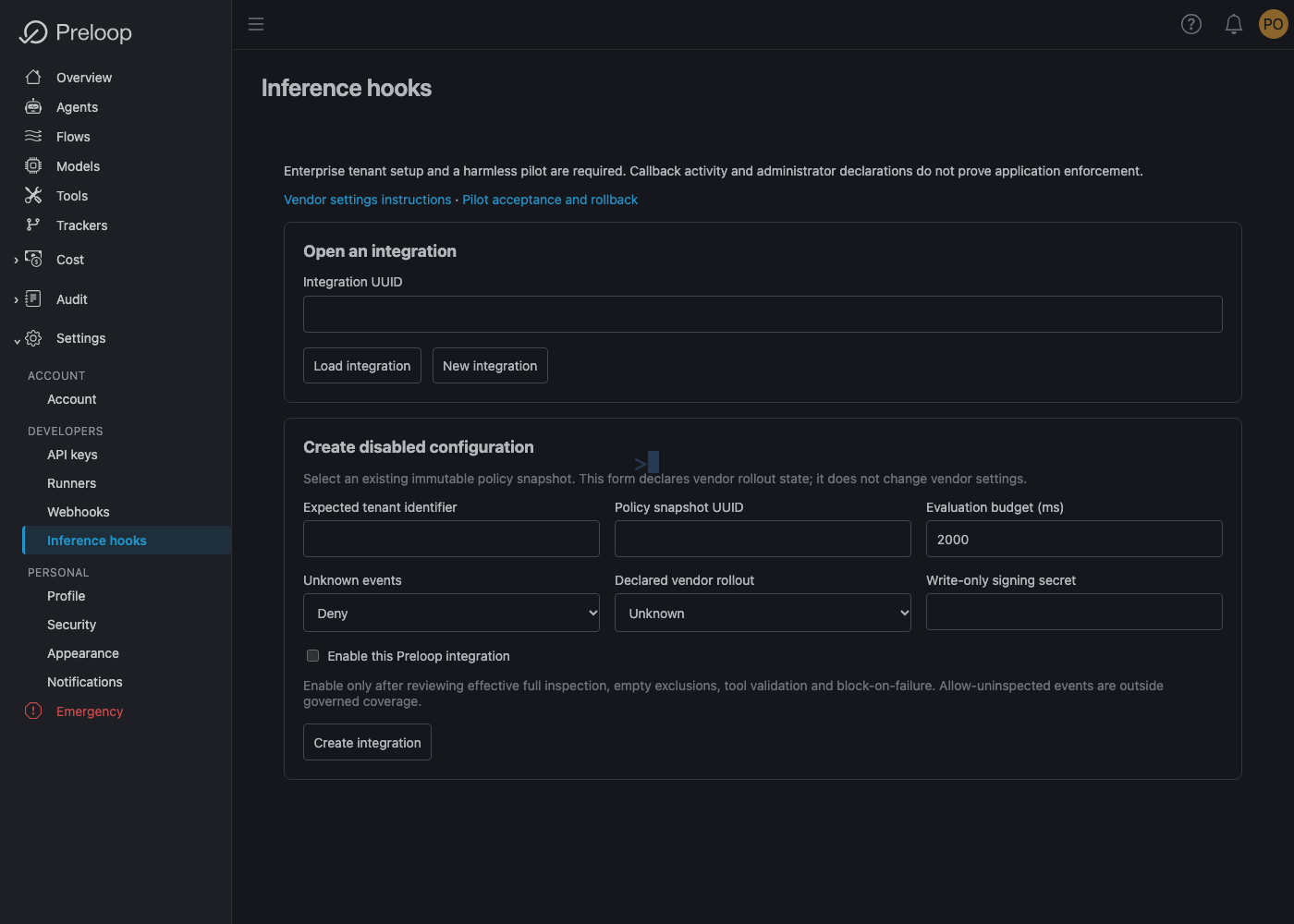Viewport: 1294px width, 924px height.
Task: Click the Evaluation budget field
Action: click(1074, 539)
